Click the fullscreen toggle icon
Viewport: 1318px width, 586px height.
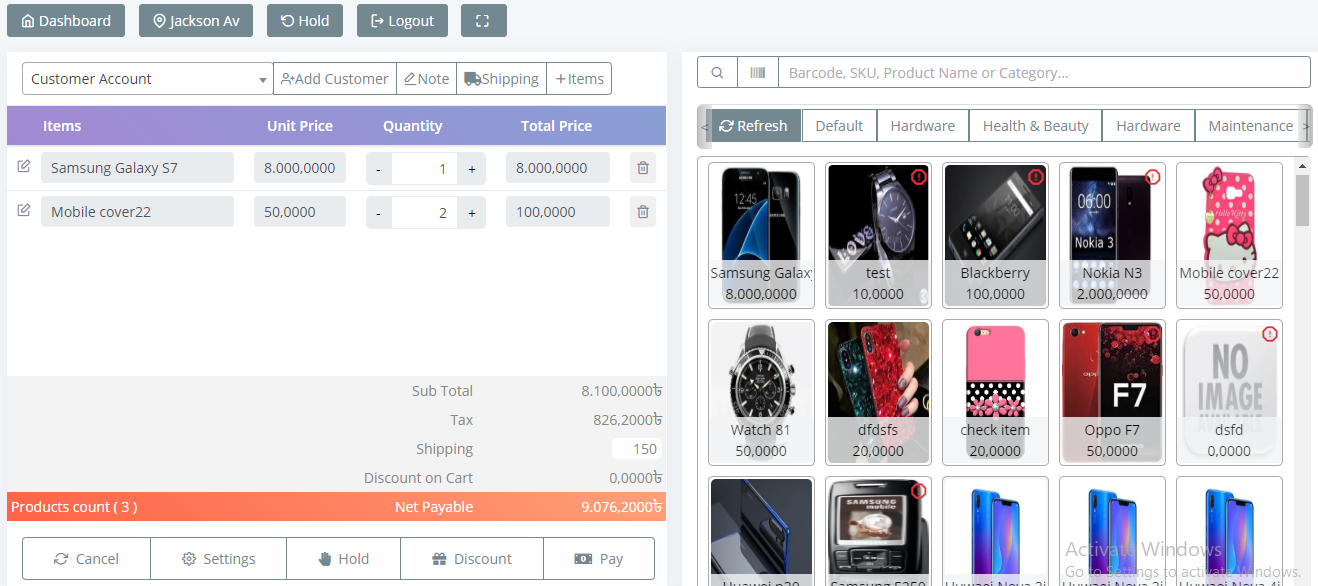pos(483,21)
